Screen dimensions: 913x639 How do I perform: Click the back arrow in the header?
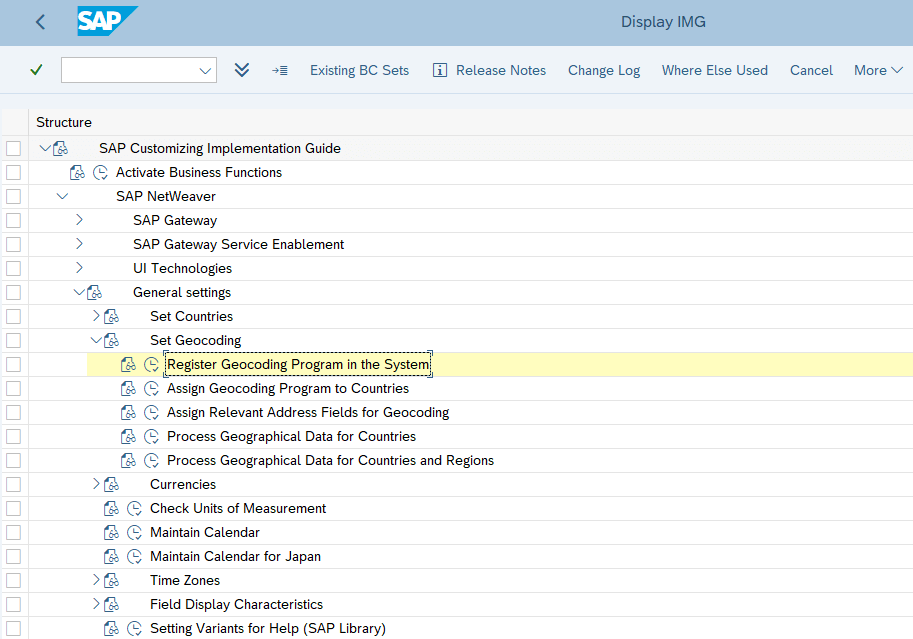[40, 22]
